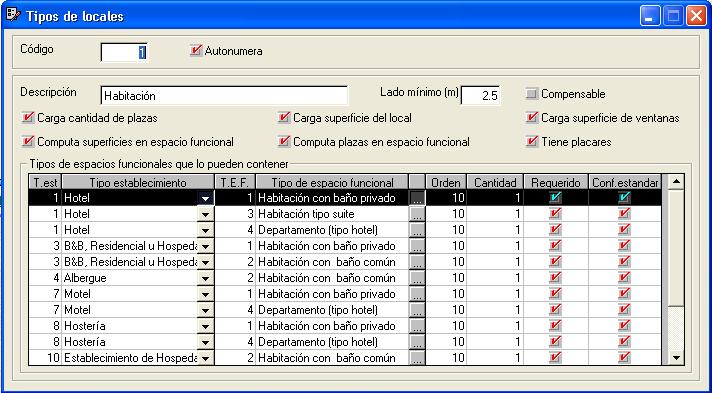Close the Tipos de locales window
Screen dimensions: 712x393
click(696, 16)
